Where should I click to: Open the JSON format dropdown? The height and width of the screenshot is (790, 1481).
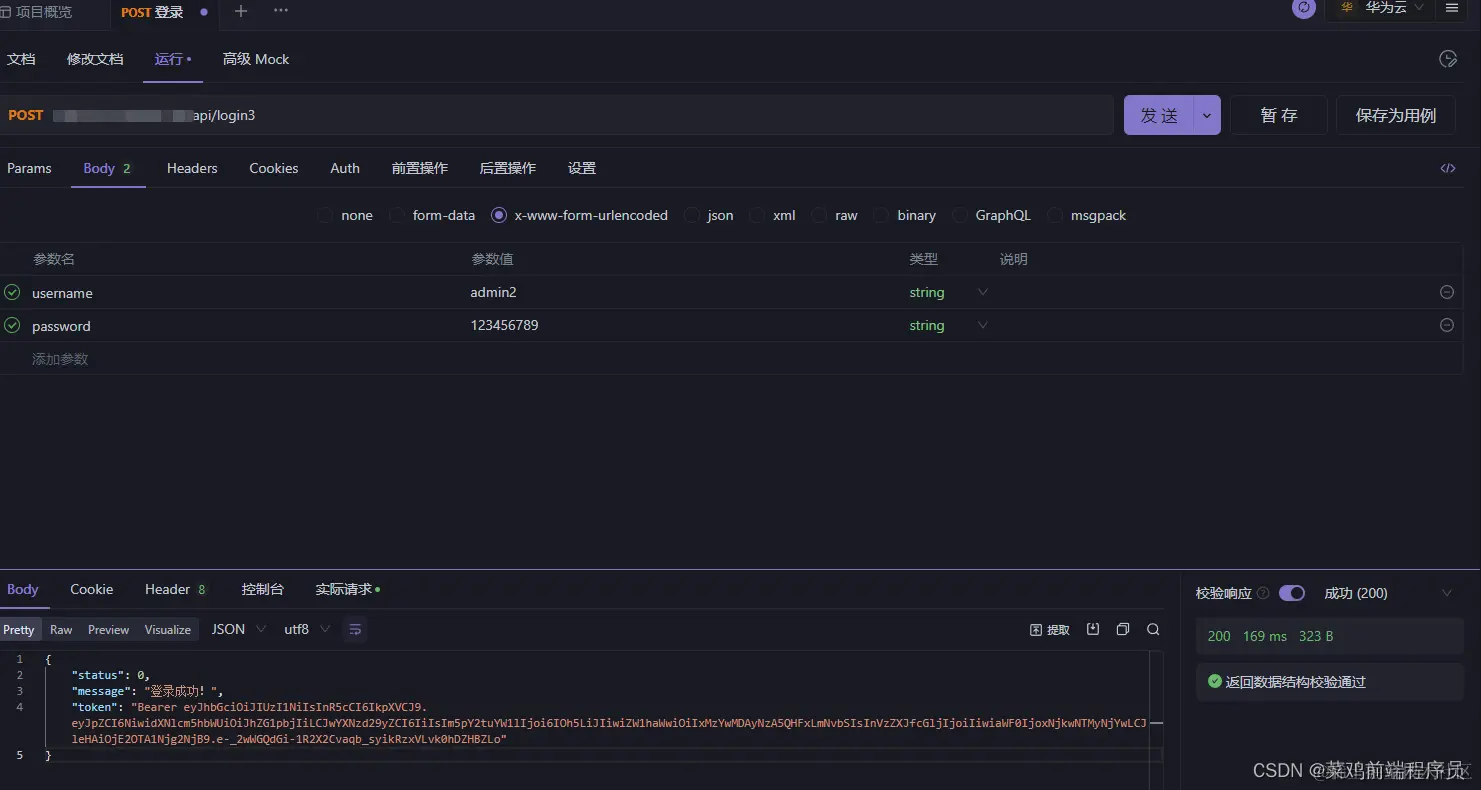239,629
